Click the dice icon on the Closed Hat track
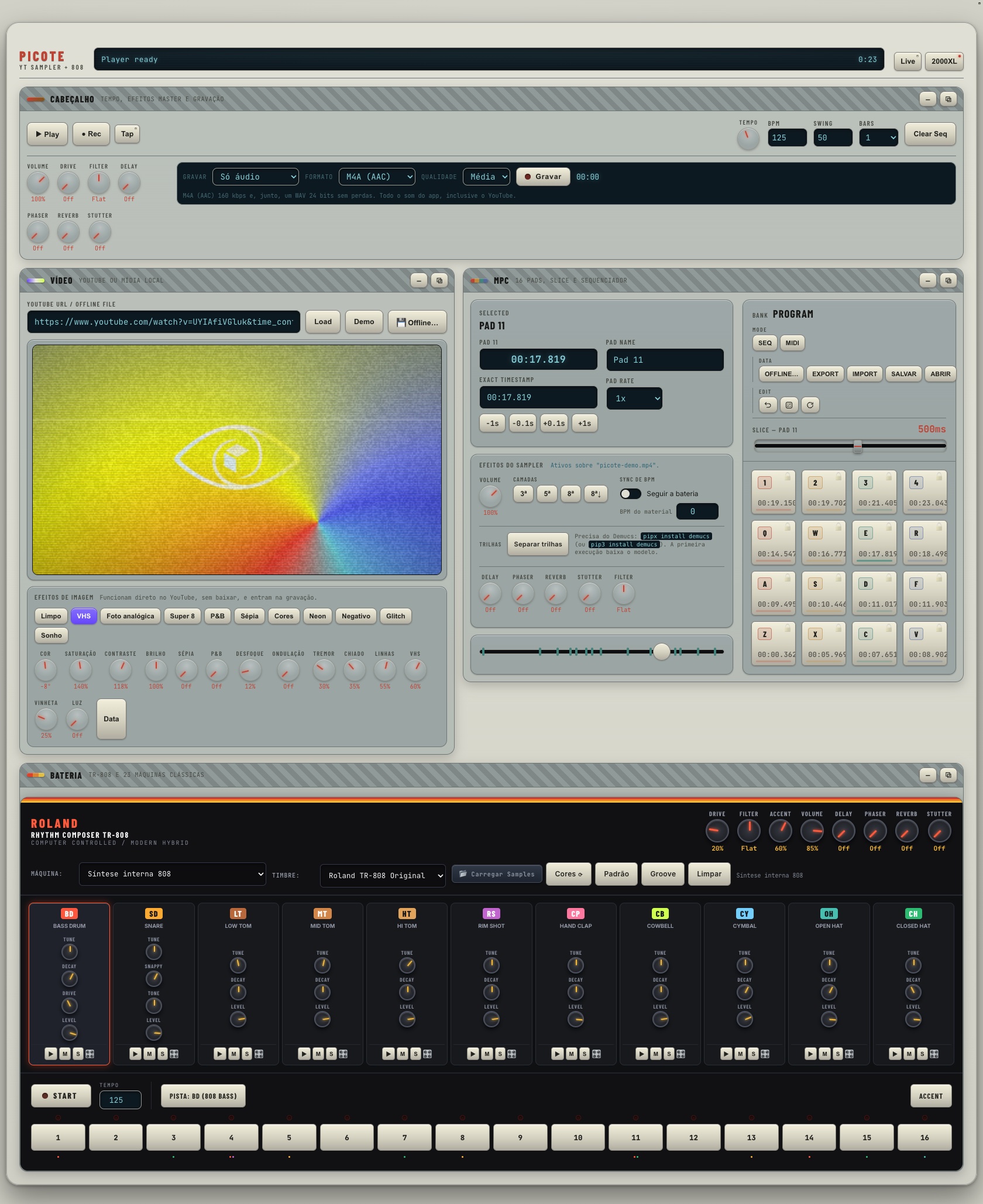The height and width of the screenshot is (1204, 983). pyautogui.click(x=934, y=1054)
